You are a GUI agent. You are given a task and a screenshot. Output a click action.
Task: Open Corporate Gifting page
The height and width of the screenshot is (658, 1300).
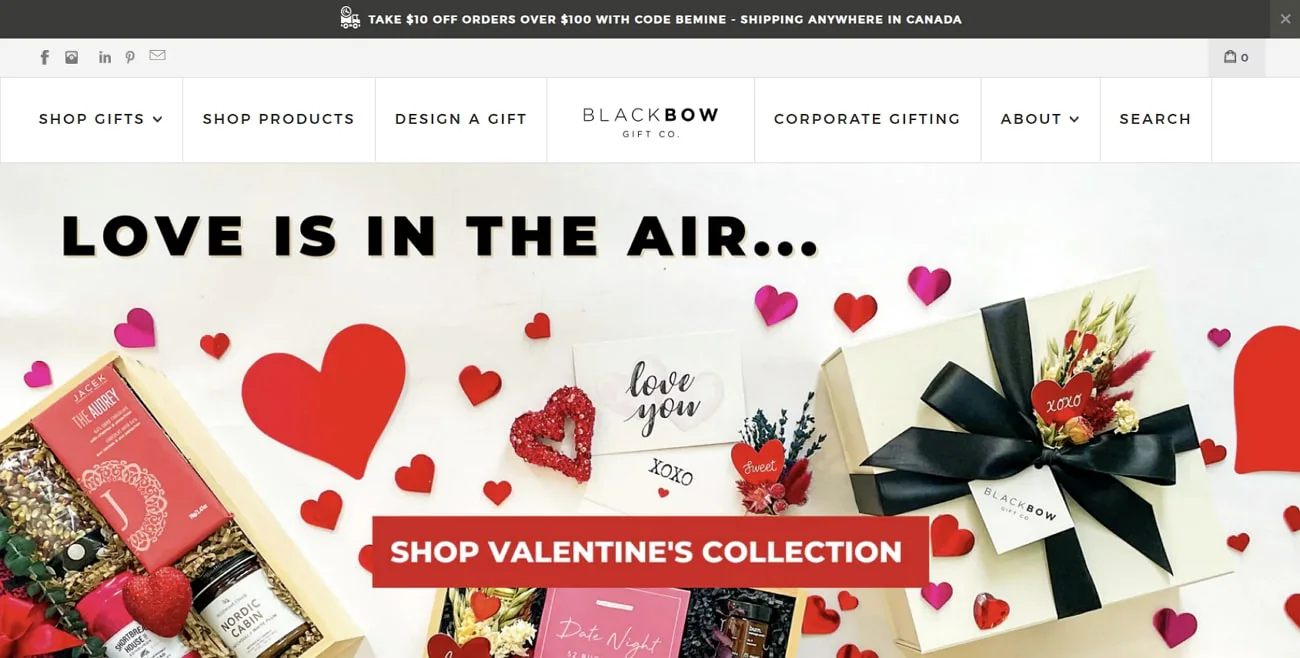click(x=867, y=119)
